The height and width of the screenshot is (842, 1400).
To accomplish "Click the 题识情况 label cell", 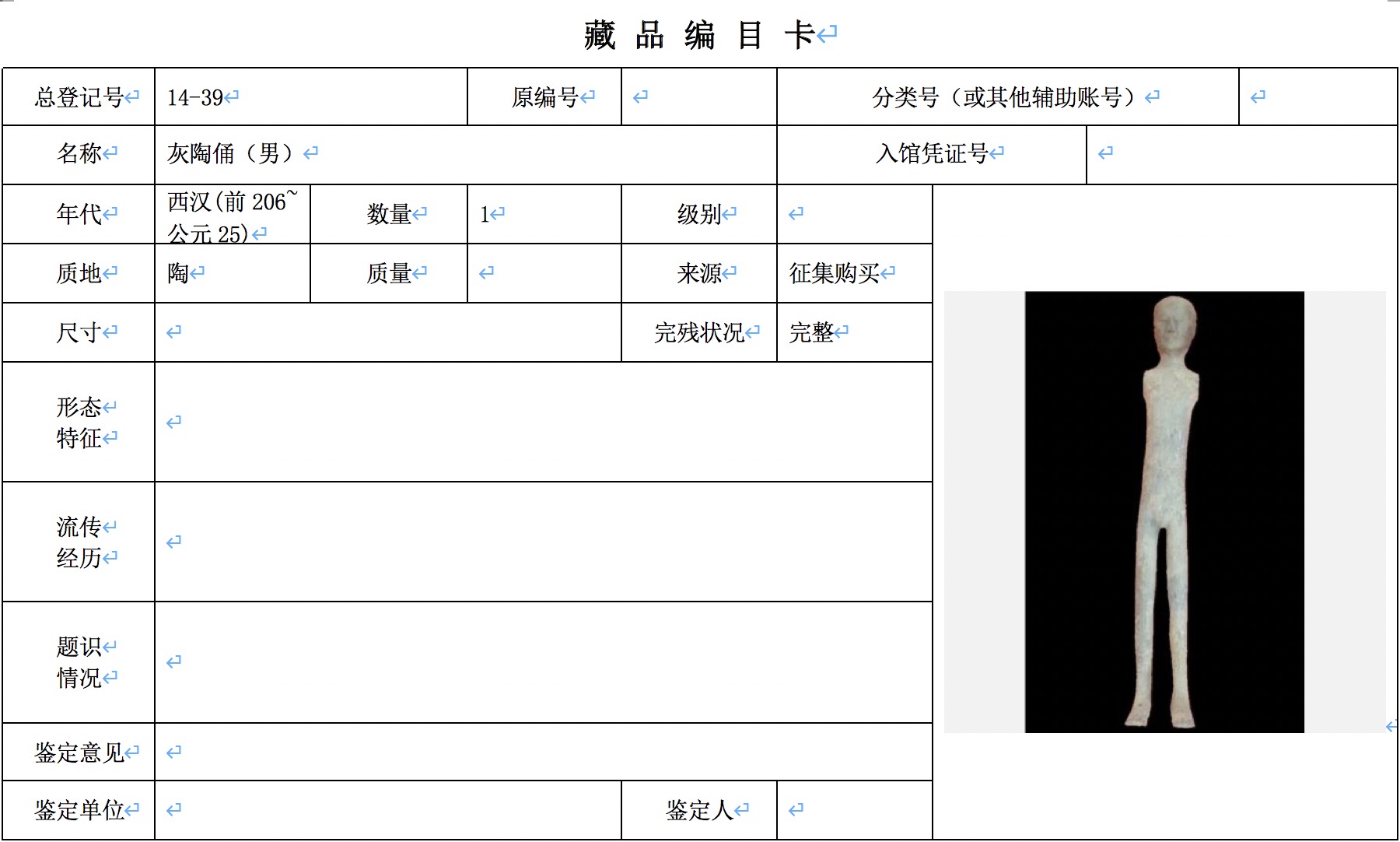I will click(x=79, y=662).
